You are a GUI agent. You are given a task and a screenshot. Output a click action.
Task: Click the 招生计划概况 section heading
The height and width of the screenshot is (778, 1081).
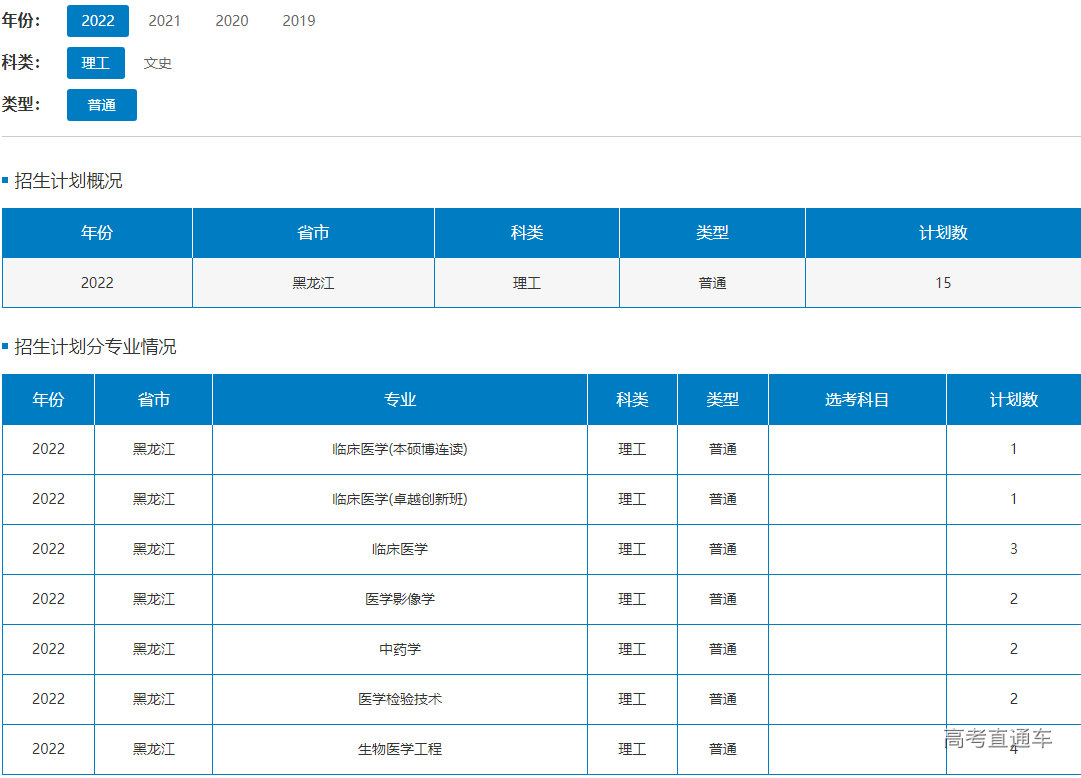pyautogui.click(x=68, y=181)
